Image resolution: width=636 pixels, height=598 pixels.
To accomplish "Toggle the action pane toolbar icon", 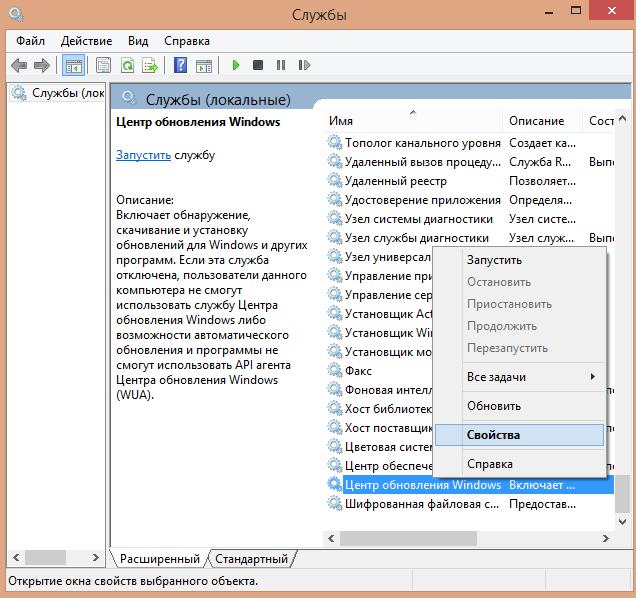I will point(204,65).
